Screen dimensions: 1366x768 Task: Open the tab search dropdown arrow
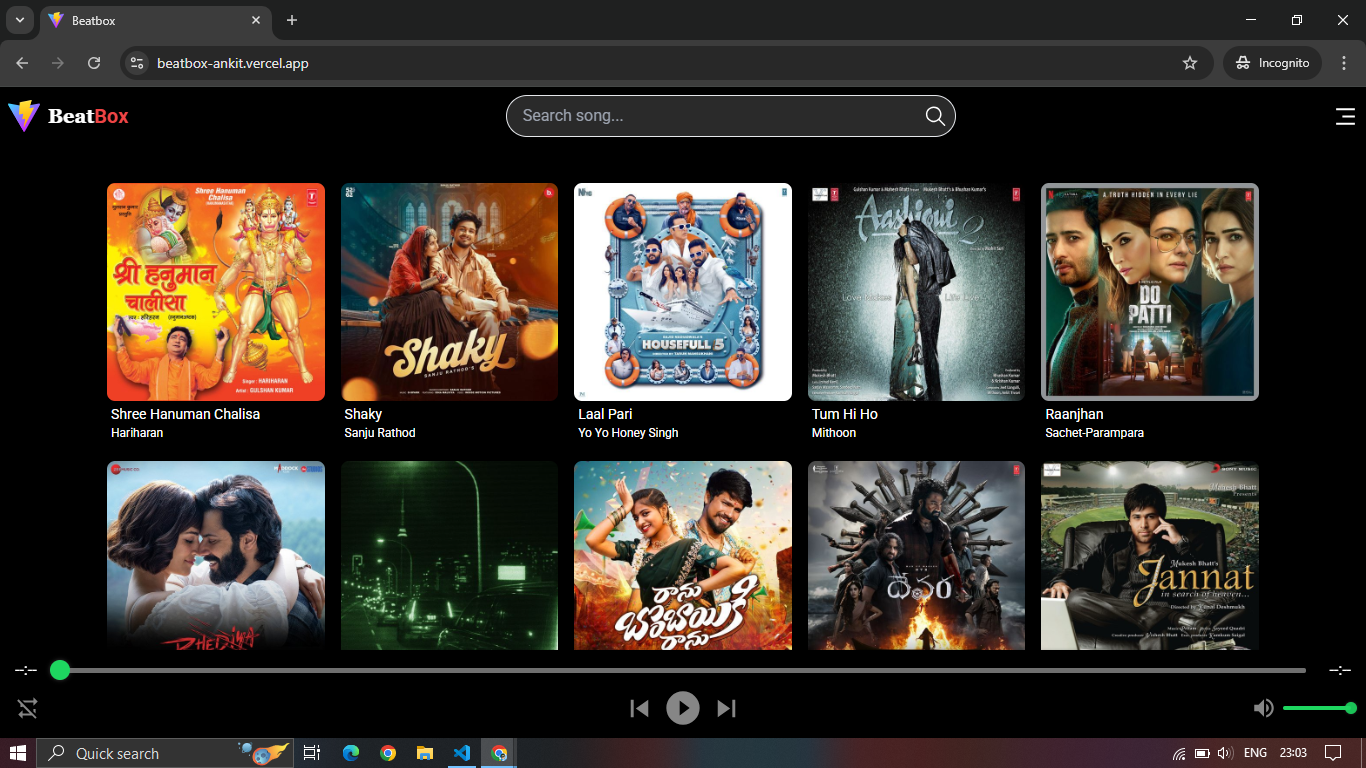pos(19,20)
